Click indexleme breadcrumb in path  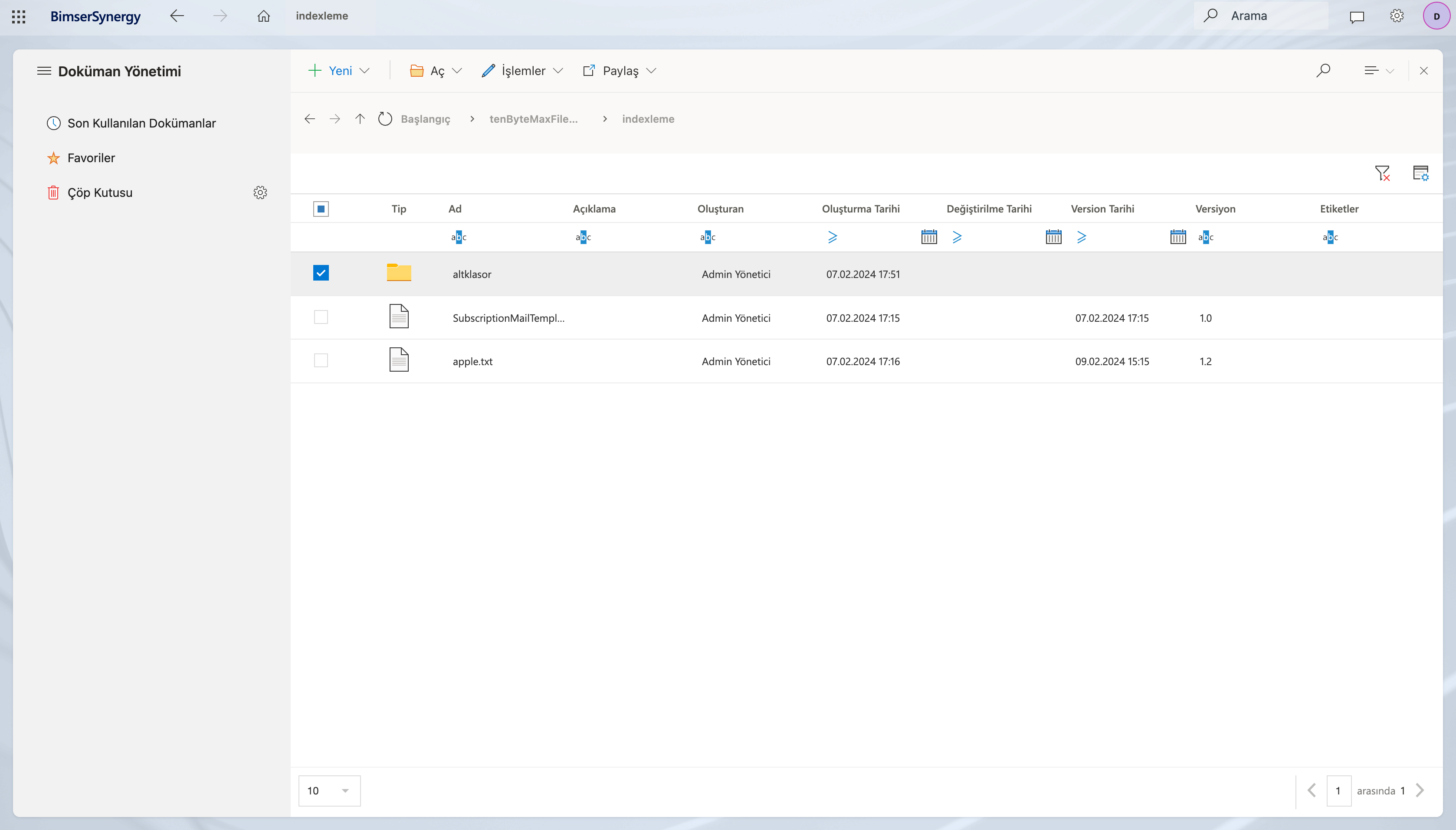pos(648,119)
